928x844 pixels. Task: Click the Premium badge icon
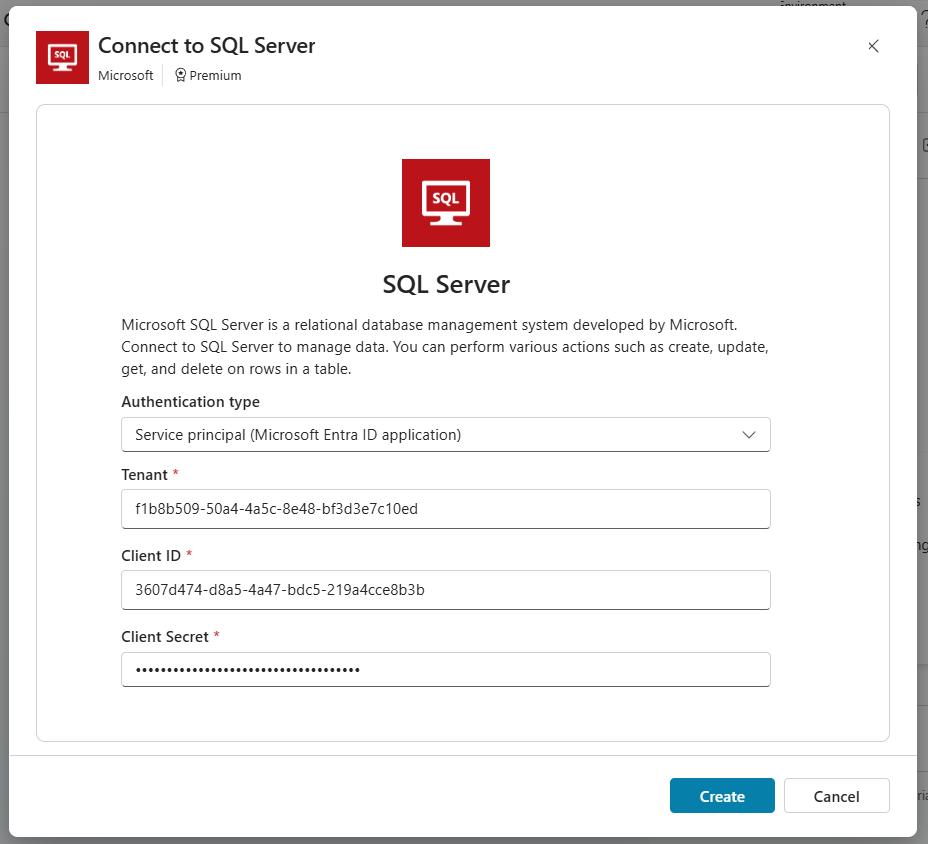180,75
